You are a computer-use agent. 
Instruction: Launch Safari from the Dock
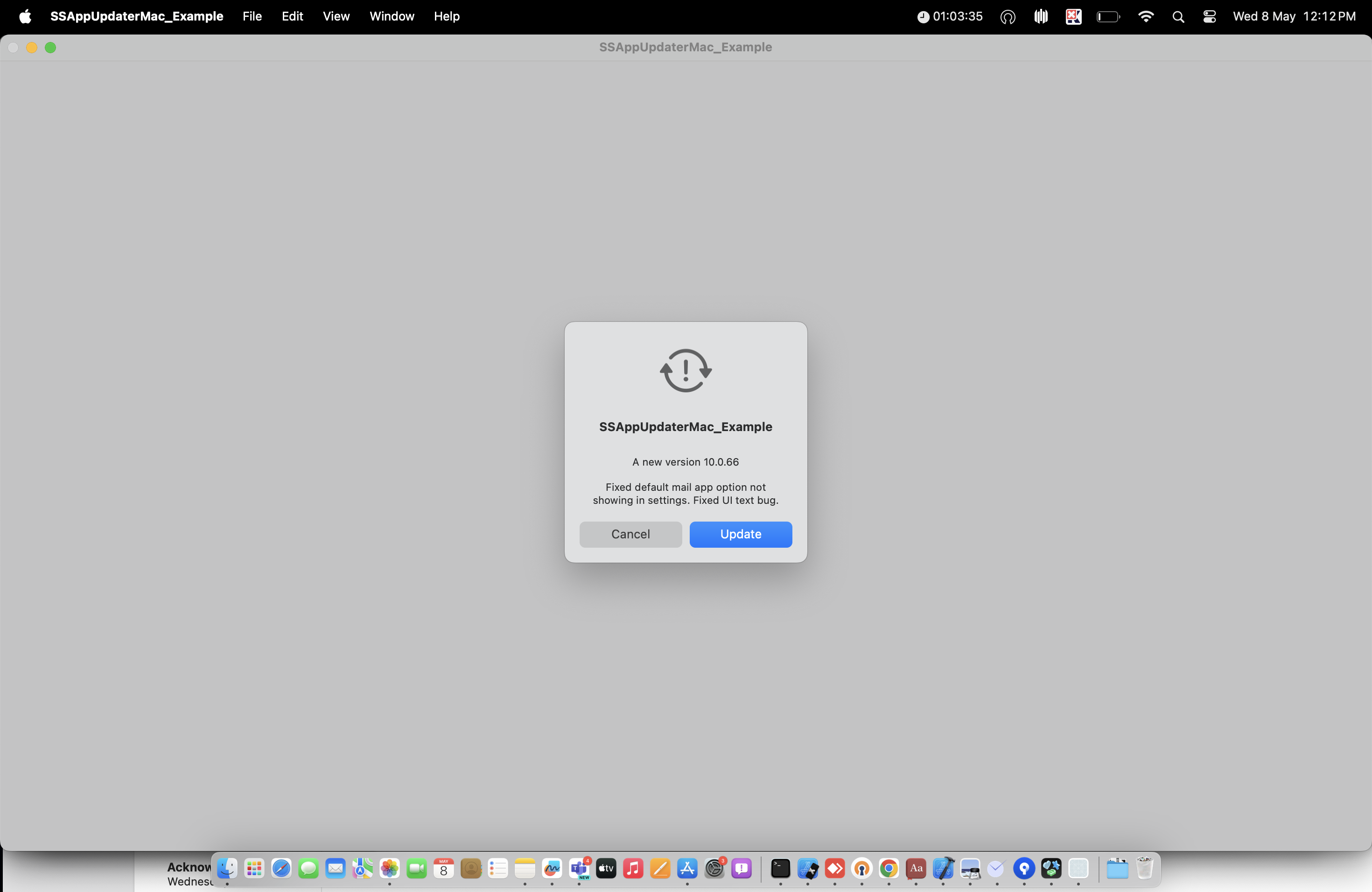click(281, 868)
